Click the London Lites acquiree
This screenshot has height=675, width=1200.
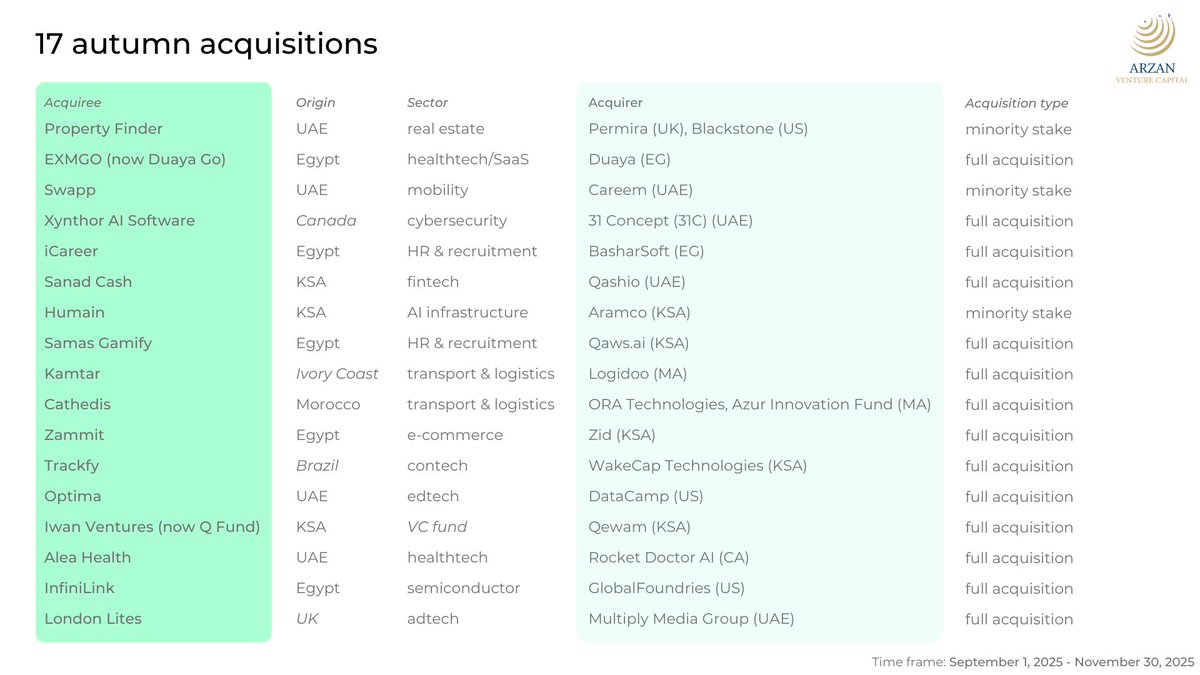[93, 619]
